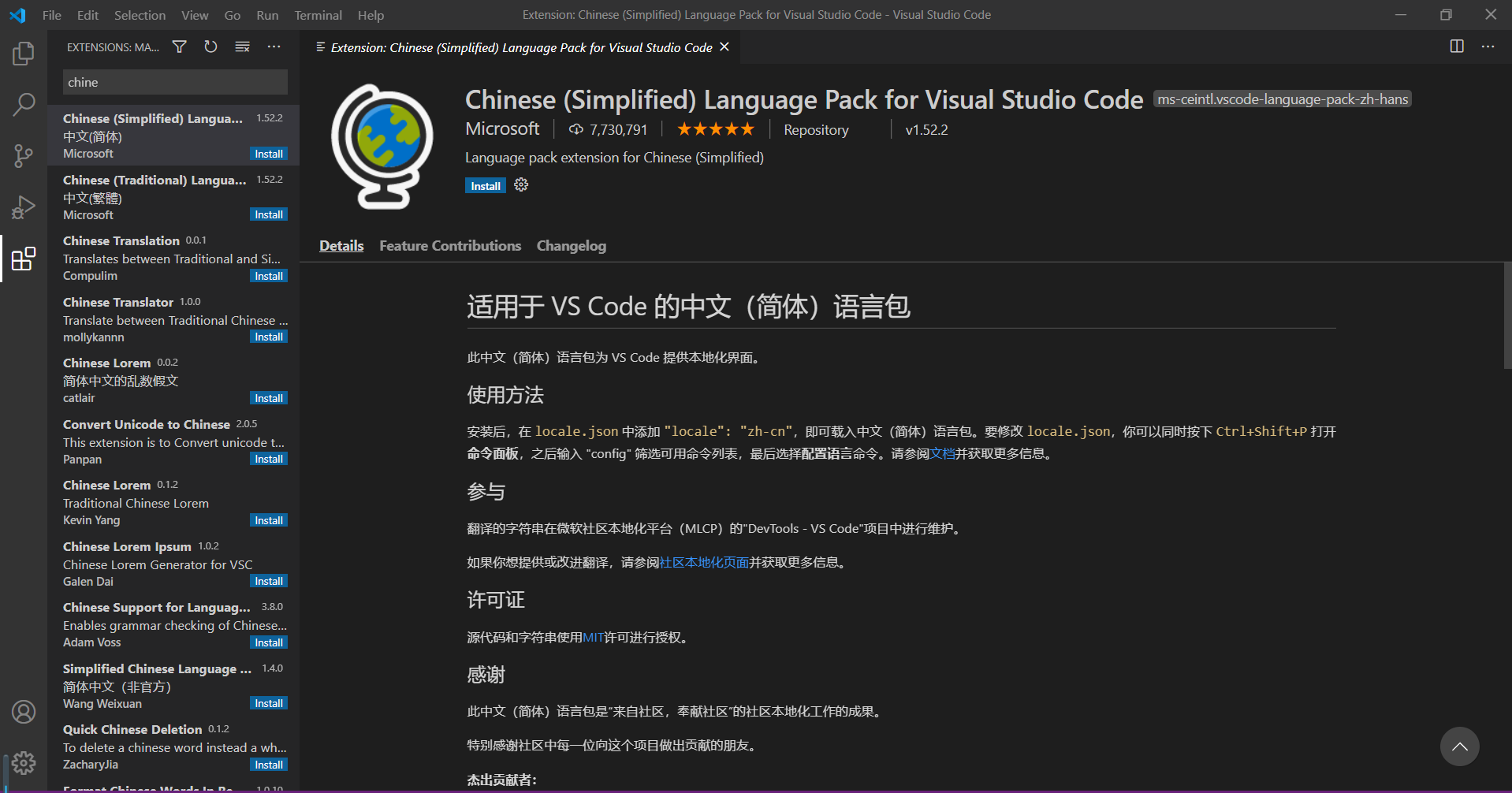Select the Extensions icon in activity bar
The width and height of the screenshot is (1512, 793).
[x=23, y=259]
